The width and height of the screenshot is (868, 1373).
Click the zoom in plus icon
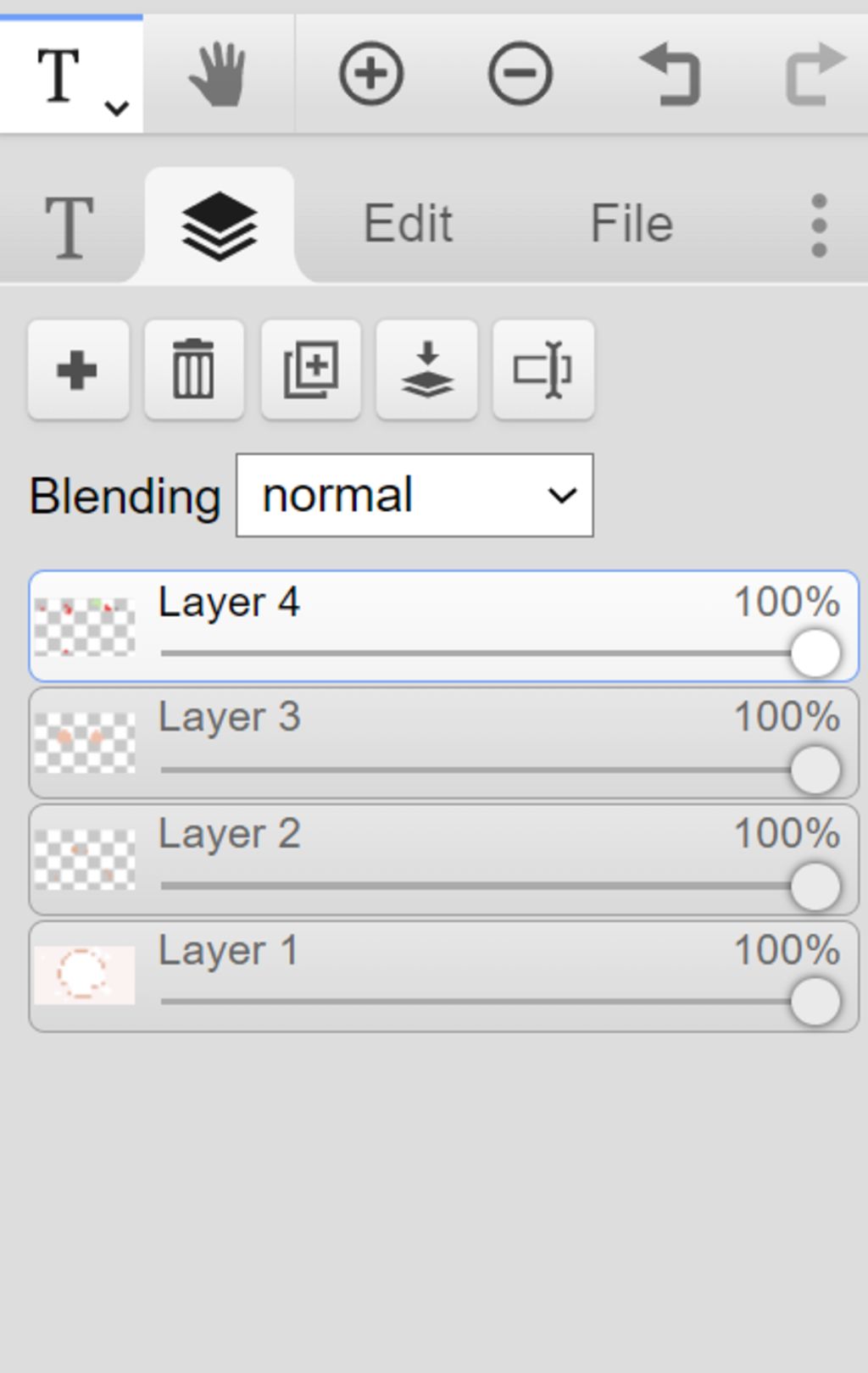pyautogui.click(x=370, y=74)
